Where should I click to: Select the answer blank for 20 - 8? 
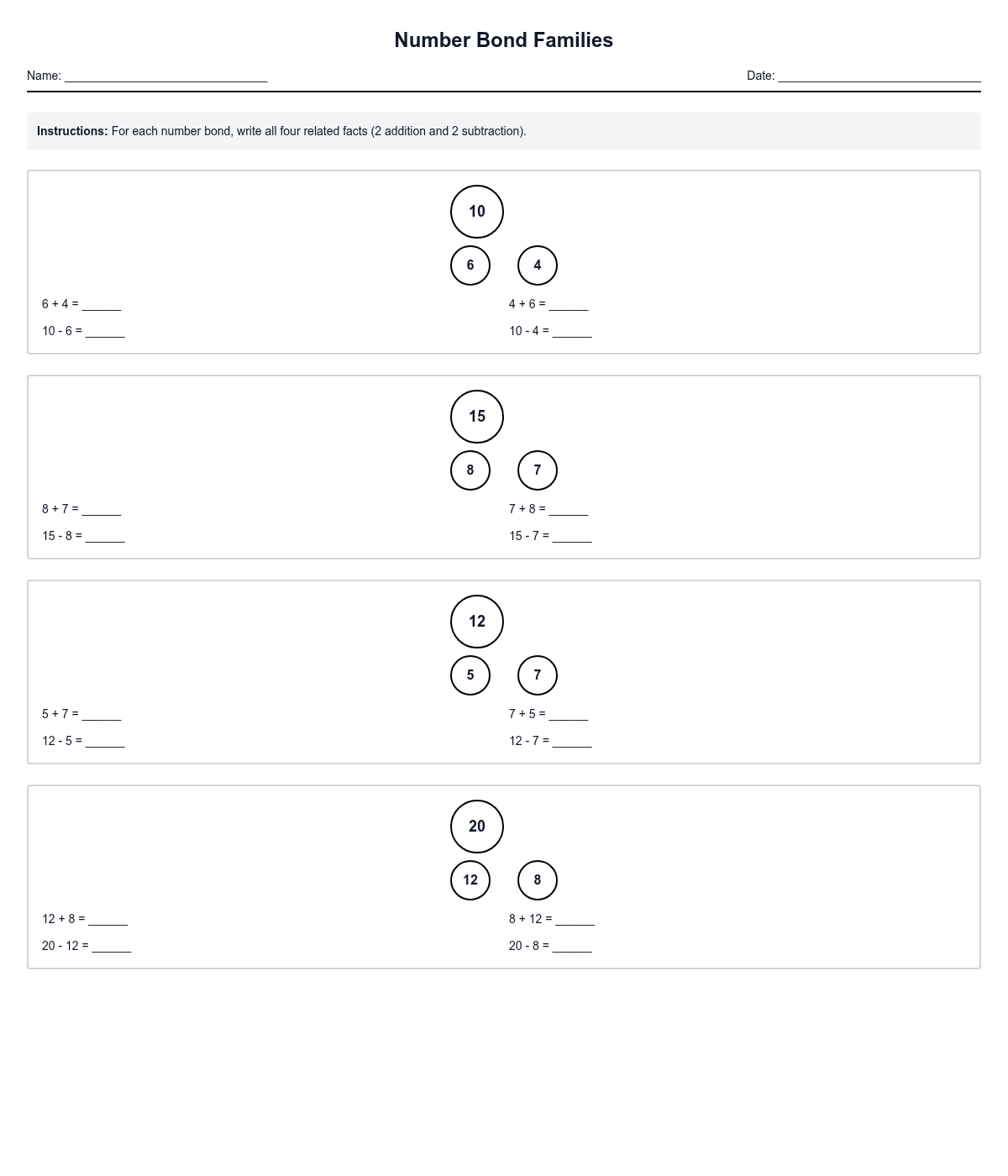coord(572,946)
